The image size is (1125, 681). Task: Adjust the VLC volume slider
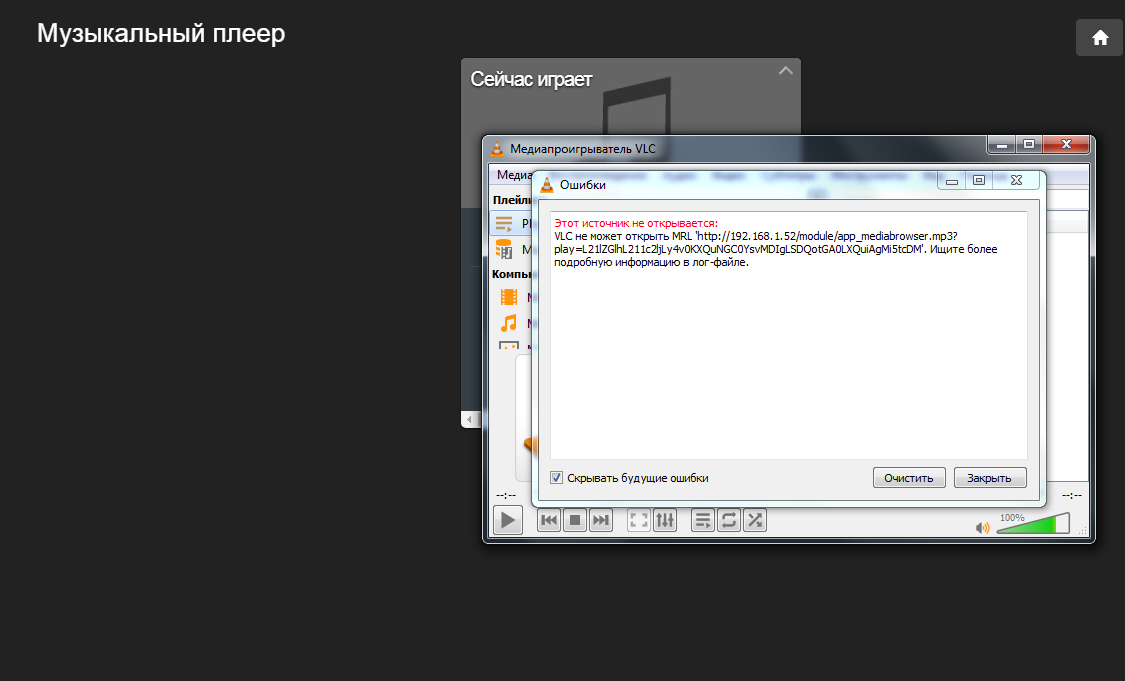click(x=1033, y=524)
